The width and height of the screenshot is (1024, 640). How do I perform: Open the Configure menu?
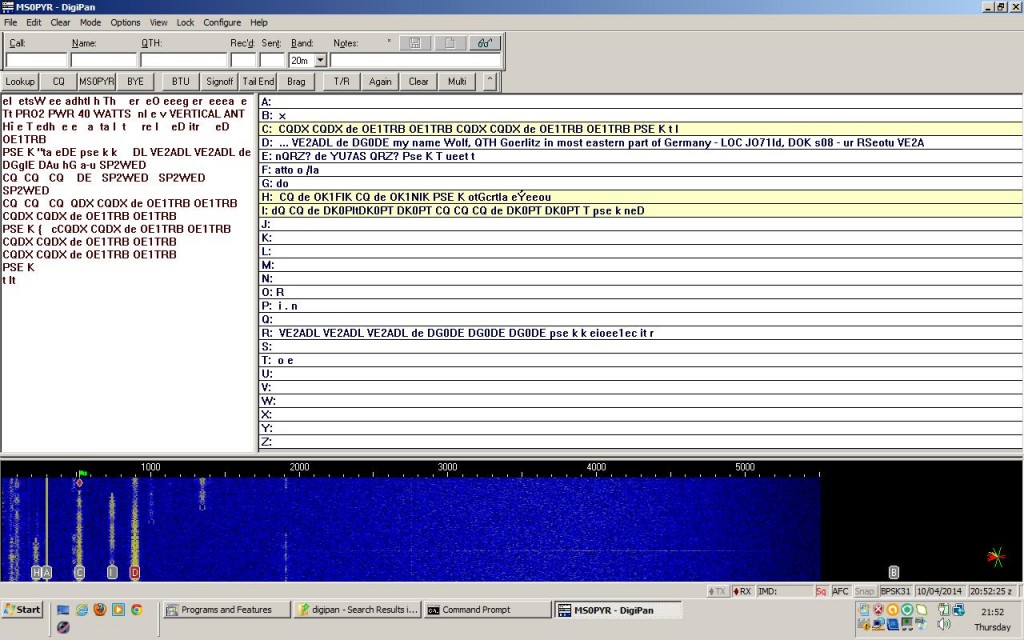[x=222, y=22]
